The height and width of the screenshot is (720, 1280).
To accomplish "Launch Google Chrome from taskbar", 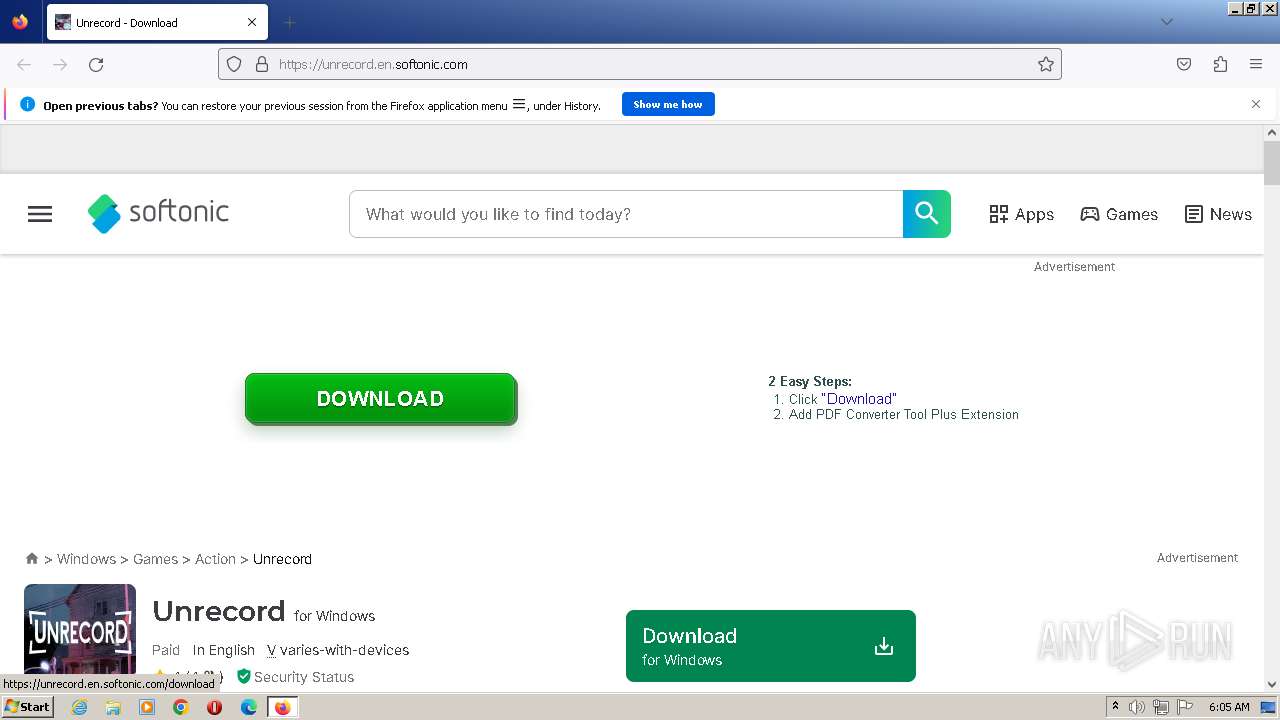I will 181,707.
